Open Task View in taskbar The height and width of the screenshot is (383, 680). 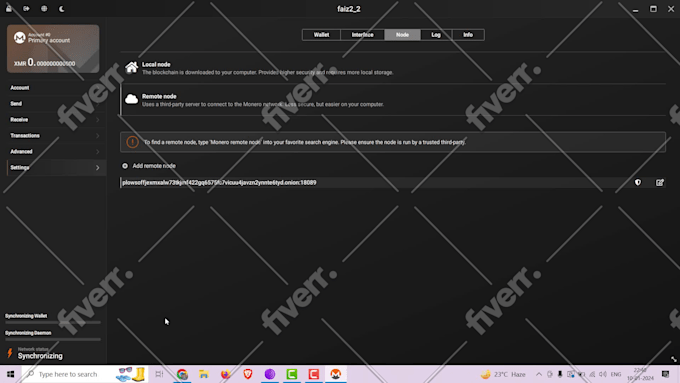(x=159, y=374)
